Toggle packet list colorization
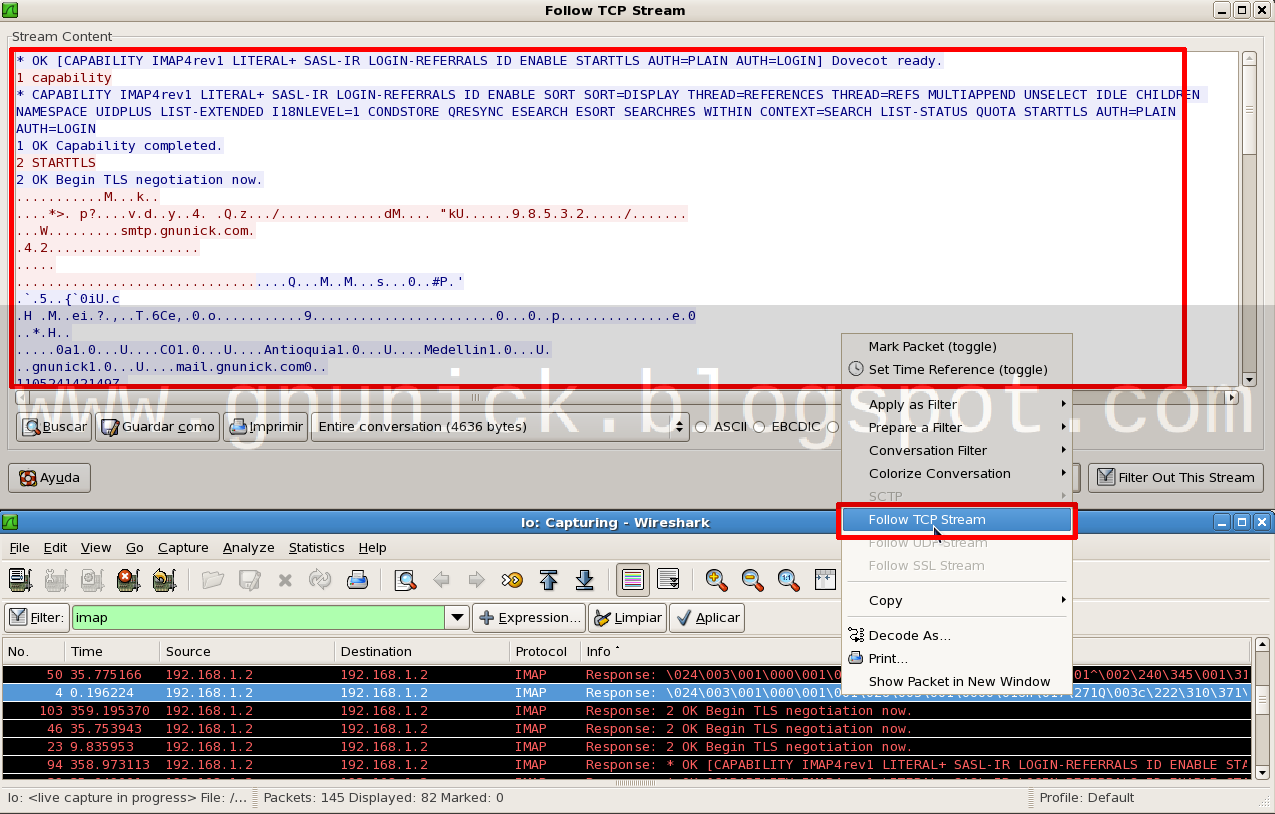 click(633, 580)
